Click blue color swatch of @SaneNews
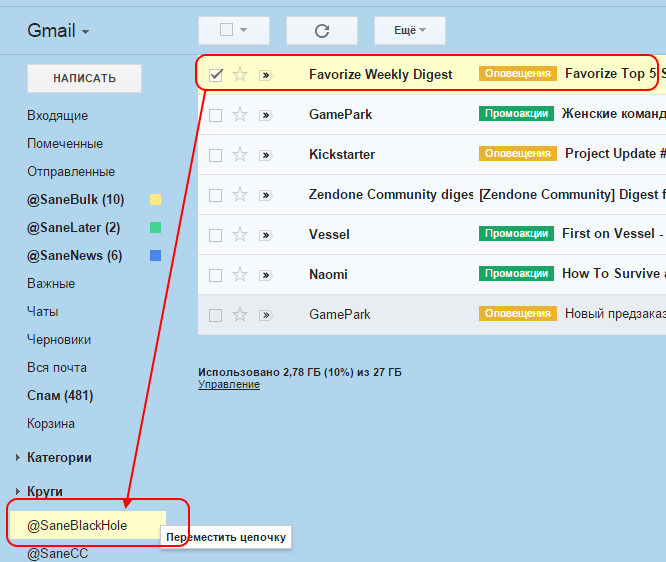 [155, 256]
